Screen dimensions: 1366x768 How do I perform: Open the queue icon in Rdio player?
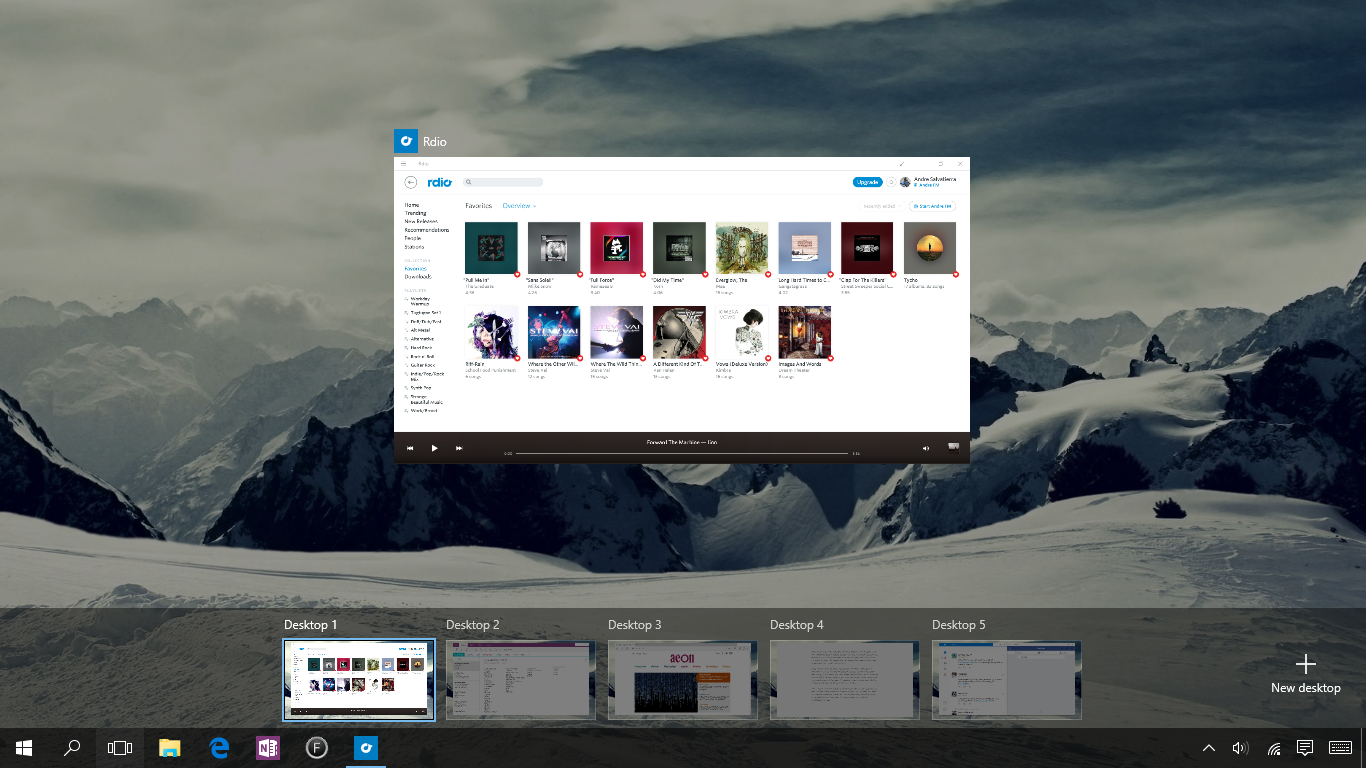click(x=953, y=447)
